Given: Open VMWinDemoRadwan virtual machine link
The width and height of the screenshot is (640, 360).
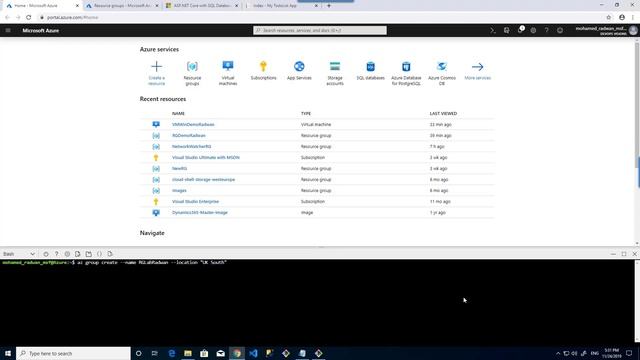Looking at the screenshot, I should 193,124.
